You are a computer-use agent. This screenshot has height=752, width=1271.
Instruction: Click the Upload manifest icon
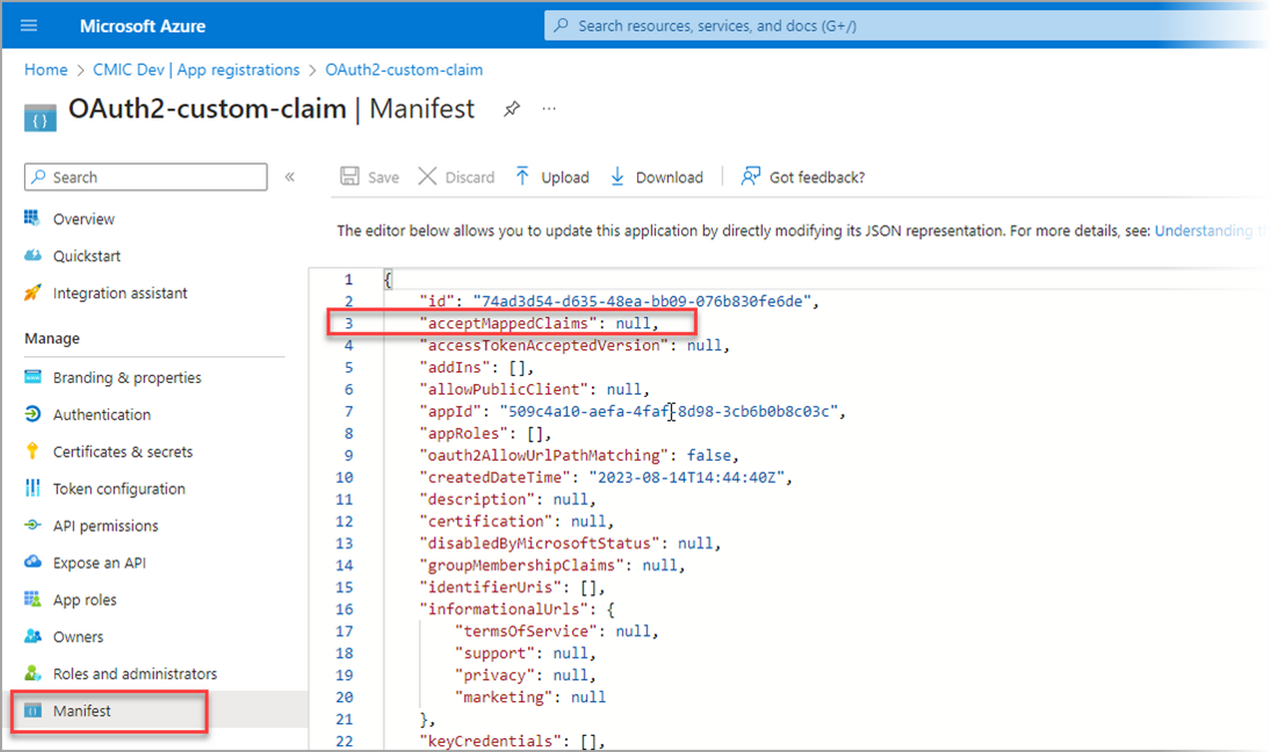523,177
